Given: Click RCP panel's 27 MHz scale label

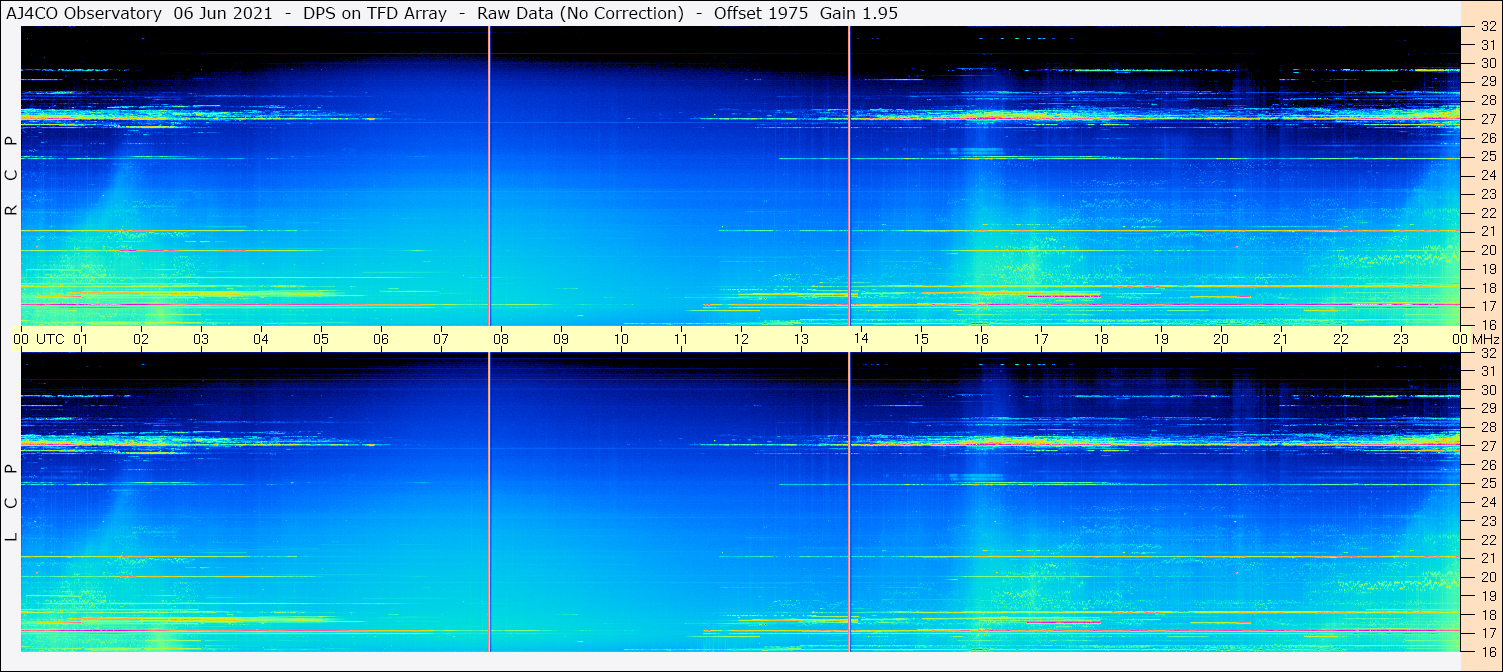Looking at the screenshot, I should tap(1488, 119).
